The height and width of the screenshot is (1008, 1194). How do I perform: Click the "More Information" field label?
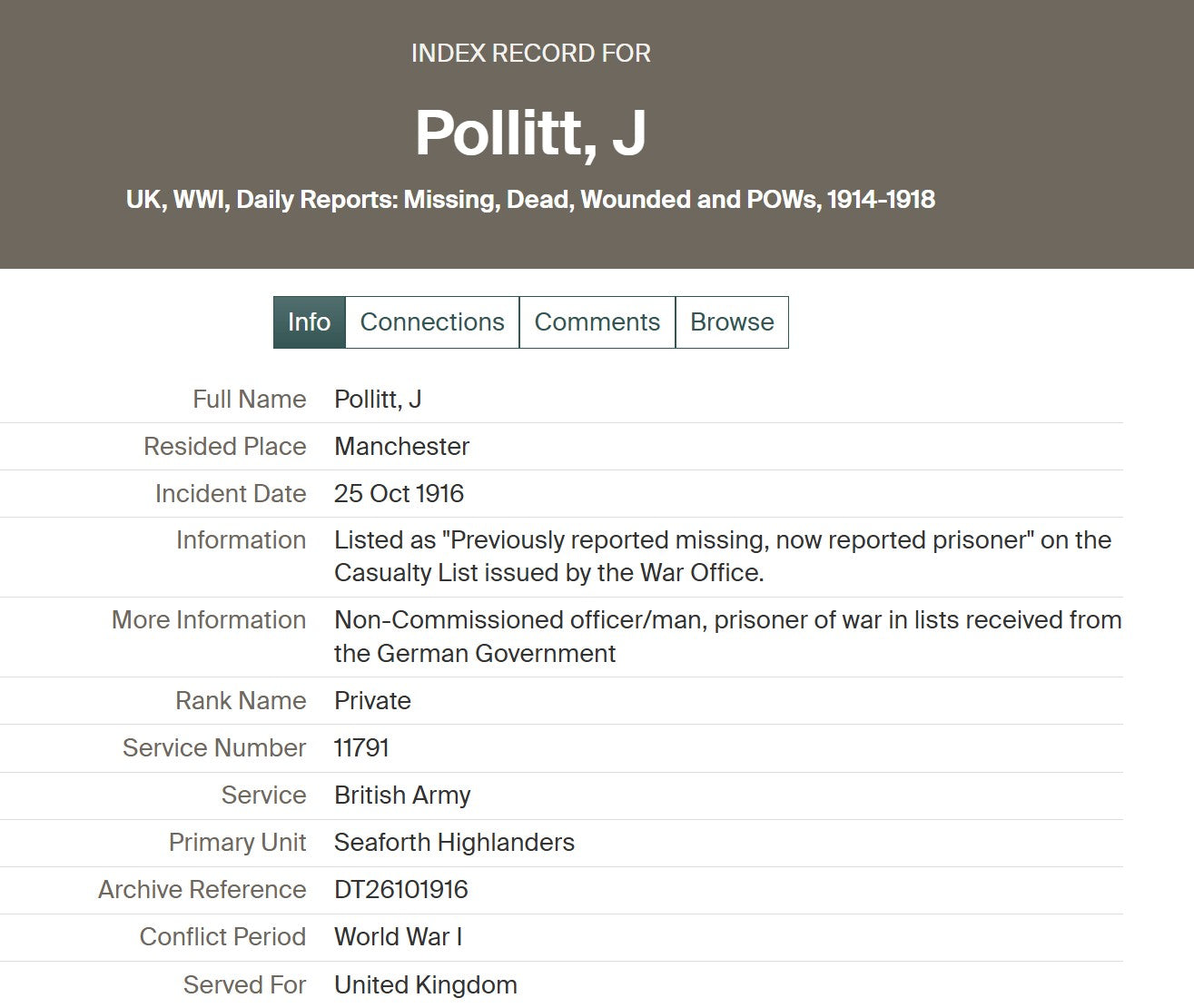point(209,620)
